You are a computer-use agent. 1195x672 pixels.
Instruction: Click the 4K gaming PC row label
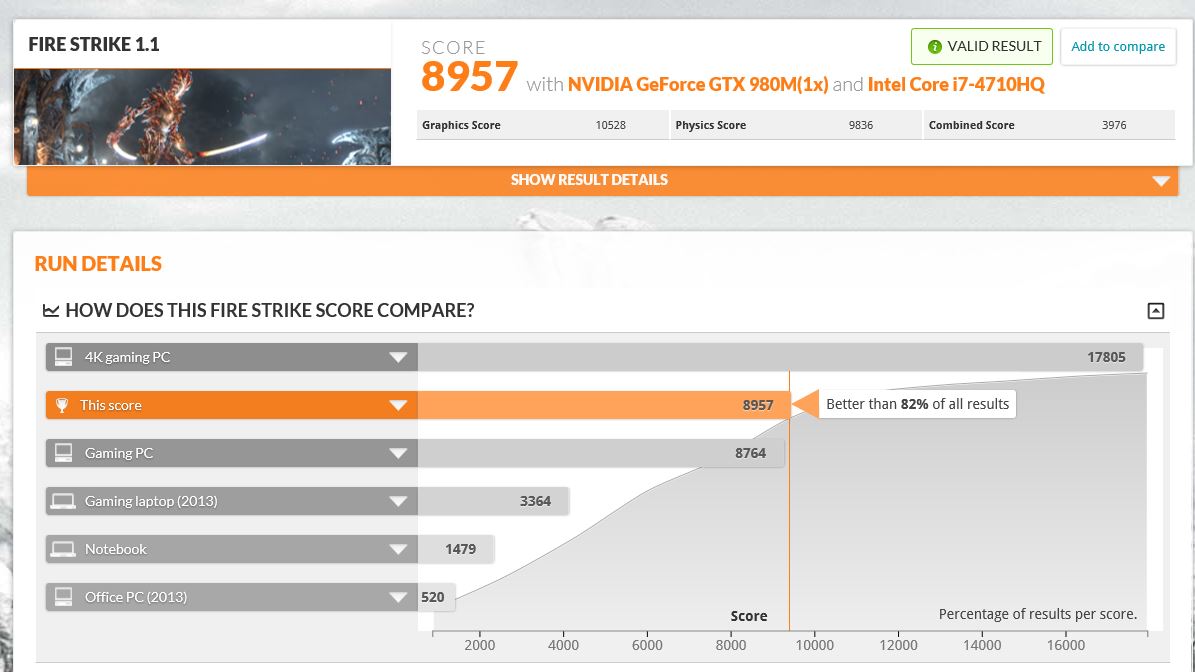(127, 357)
